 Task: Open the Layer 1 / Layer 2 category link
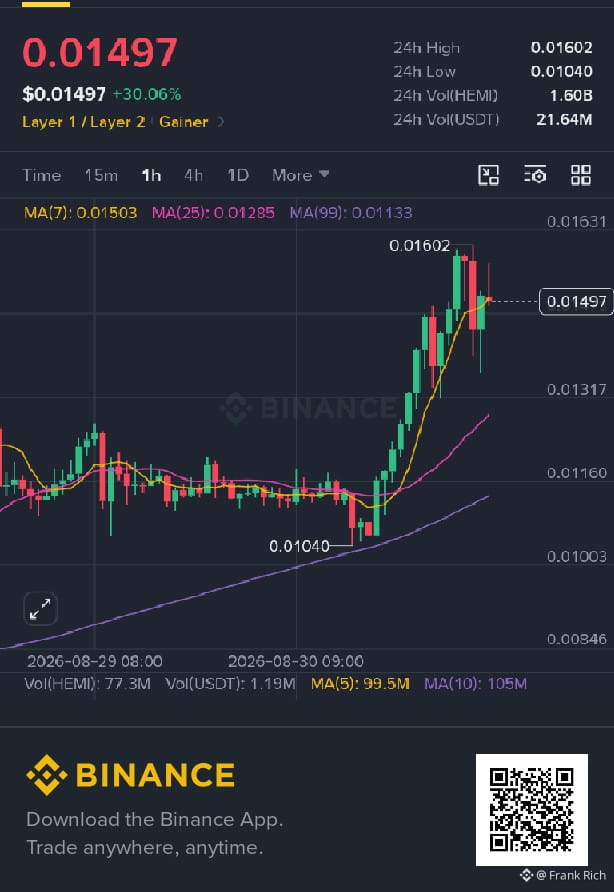tap(84, 122)
